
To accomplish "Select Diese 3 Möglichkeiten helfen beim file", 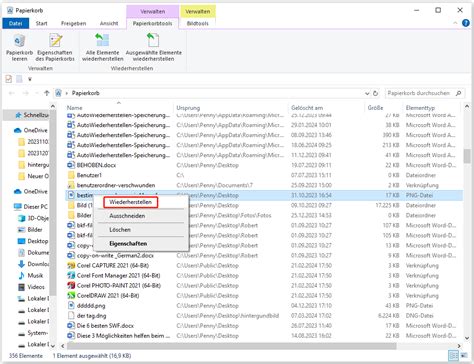I will click(x=123, y=336).
